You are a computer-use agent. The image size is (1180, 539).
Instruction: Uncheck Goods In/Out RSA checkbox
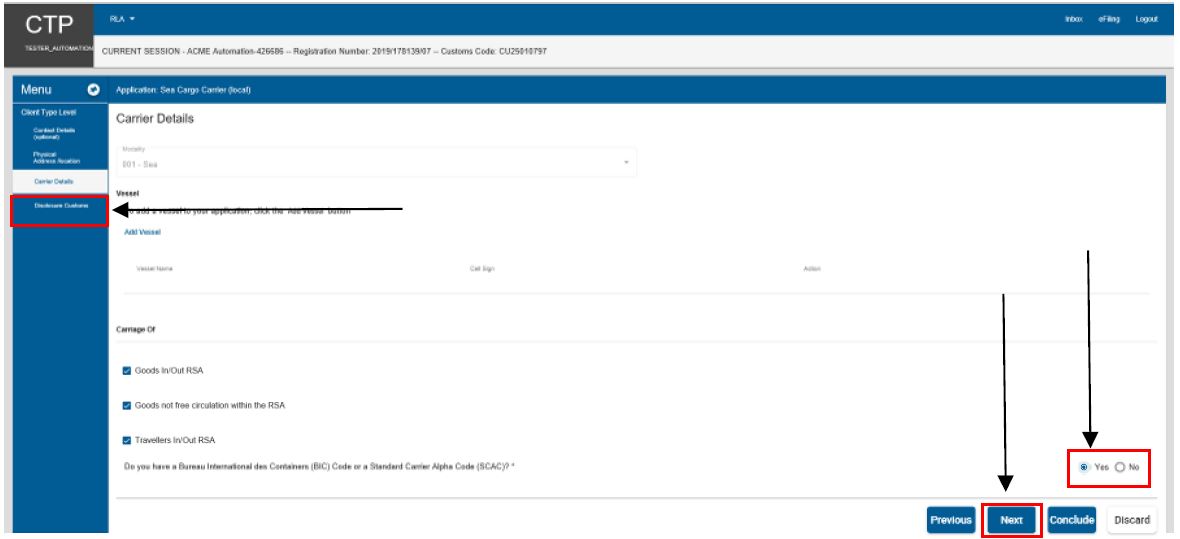[126, 371]
